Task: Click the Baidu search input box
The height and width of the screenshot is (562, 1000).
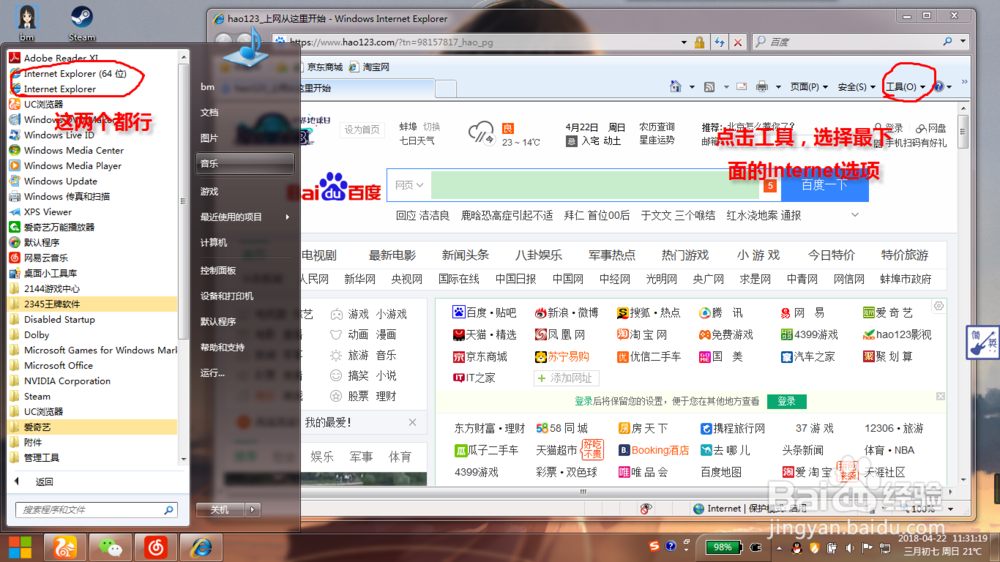Action: [594, 185]
